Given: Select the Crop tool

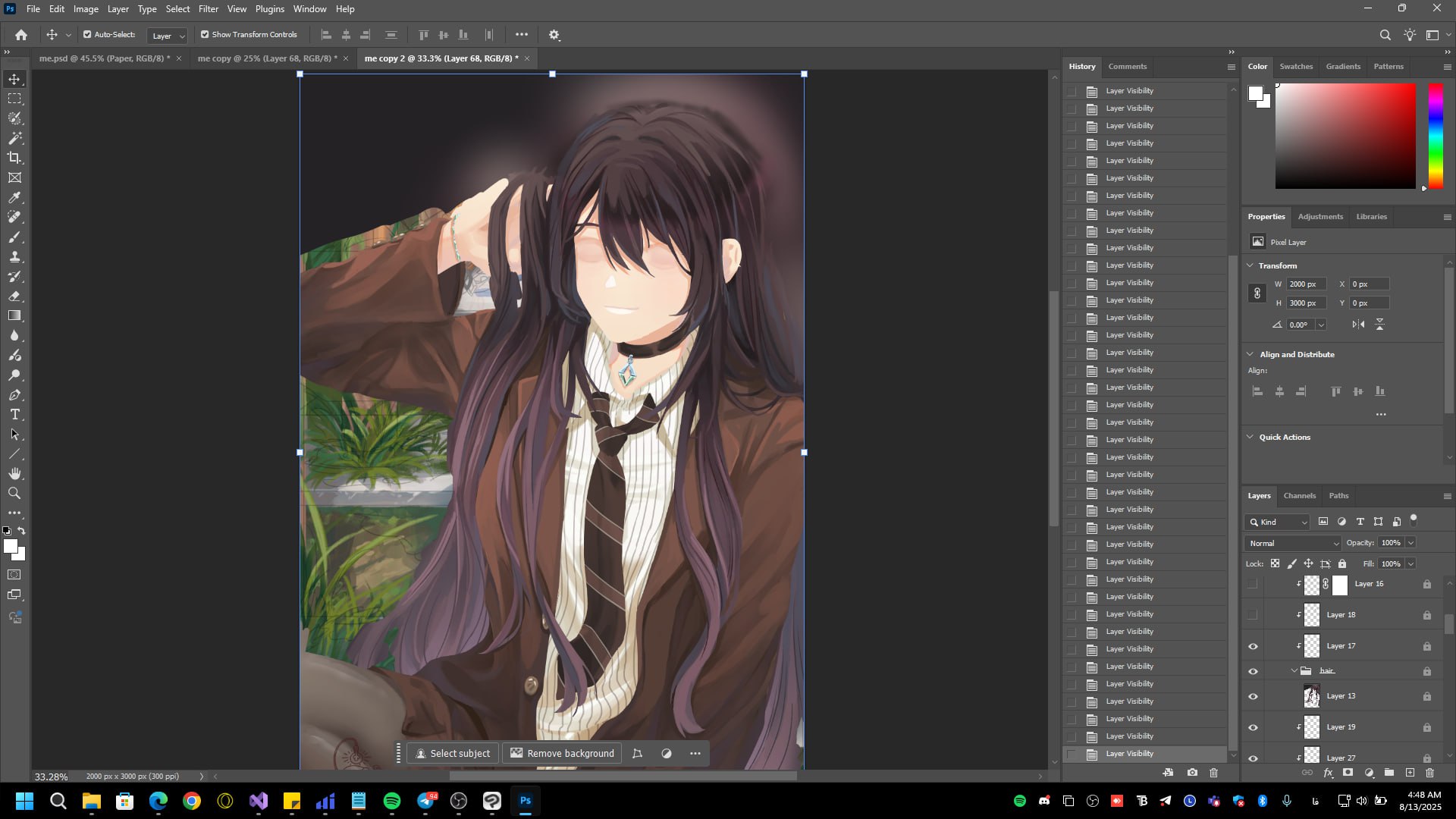Looking at the screenshot, I should pos(14,158).
